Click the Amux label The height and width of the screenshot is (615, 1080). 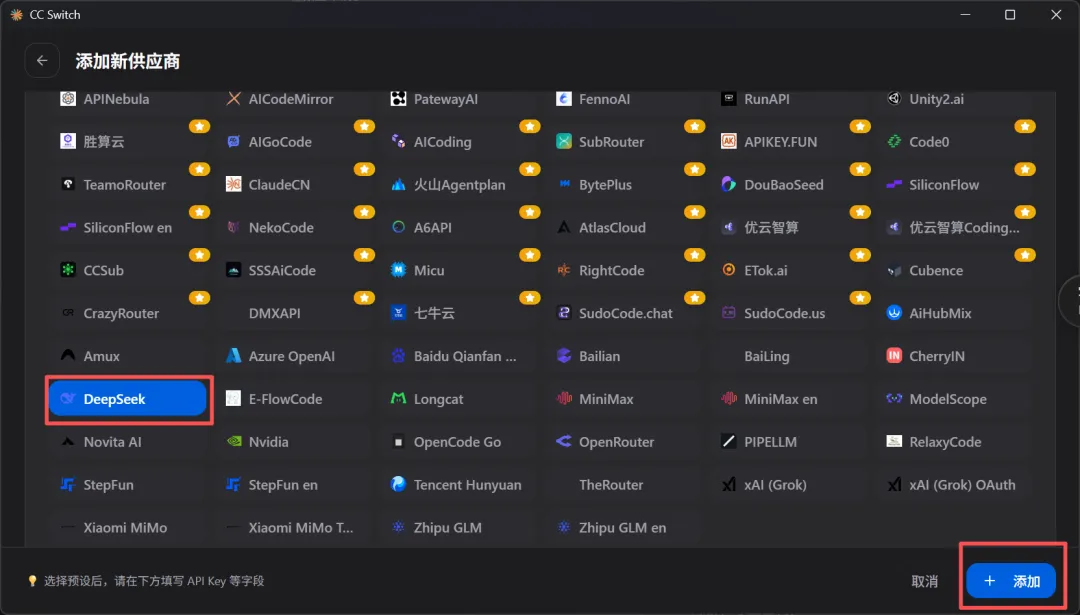[x=101, y=356]
